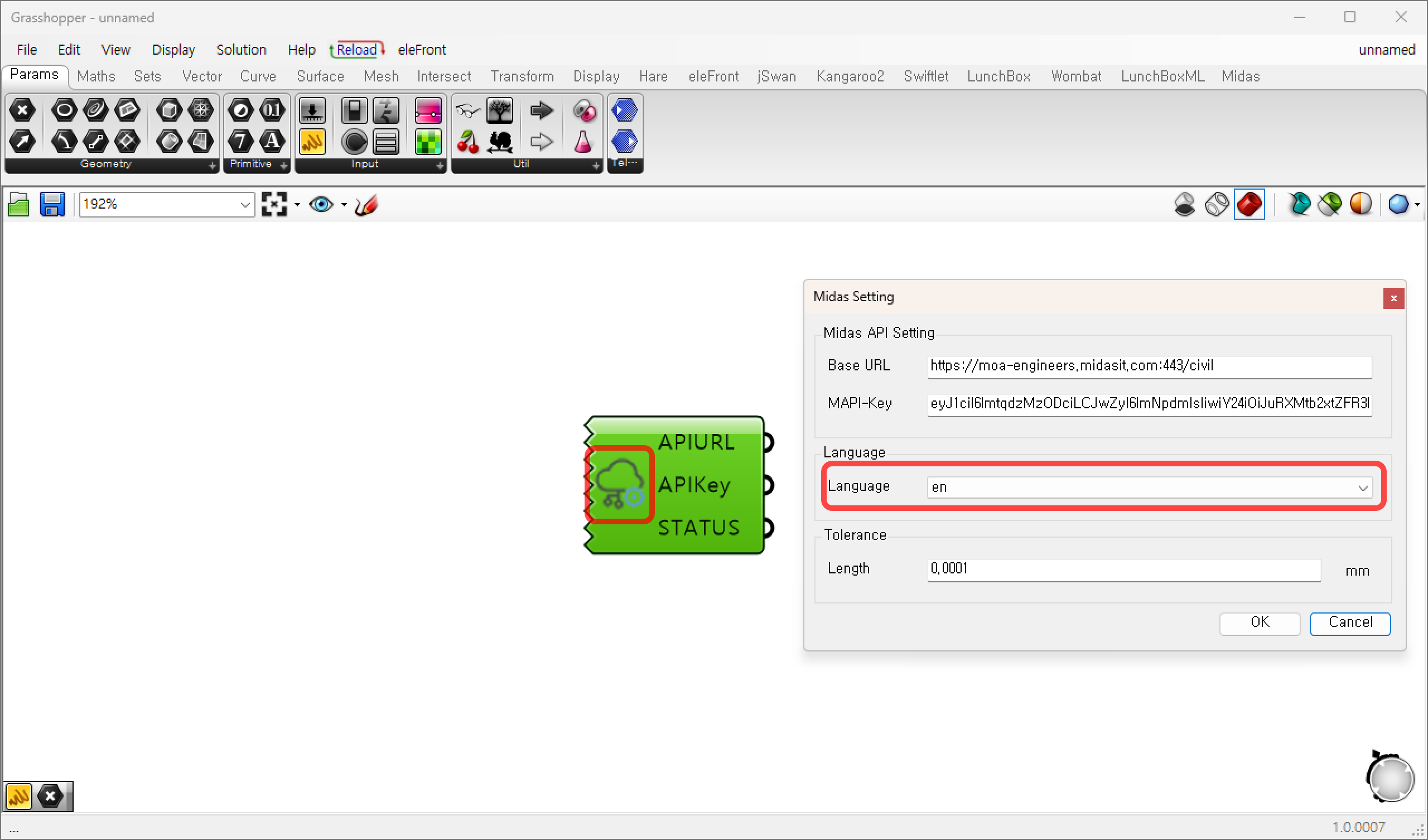The width and height of the screenshot is (1428, 840).
Task: Add the pink Gradient input component
Action: pos(428,110)
